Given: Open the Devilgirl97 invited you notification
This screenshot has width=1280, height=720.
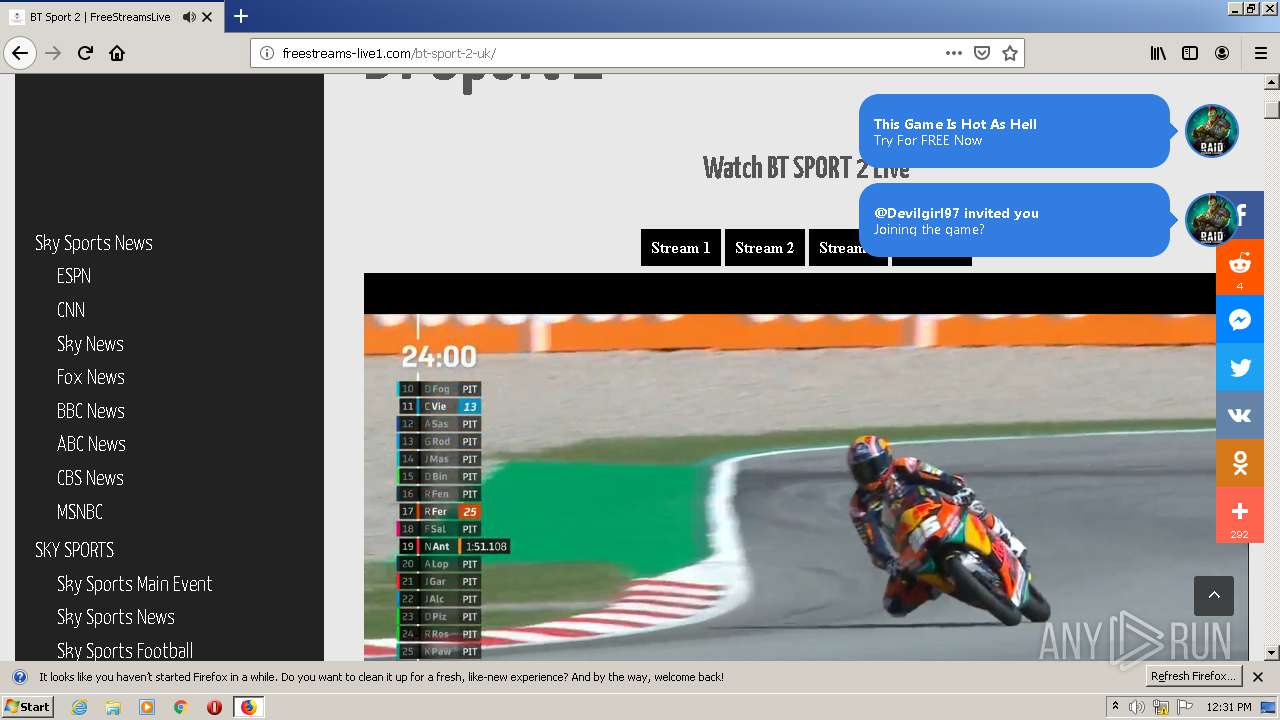Looking at the screenshot, I should [1014, 220].
